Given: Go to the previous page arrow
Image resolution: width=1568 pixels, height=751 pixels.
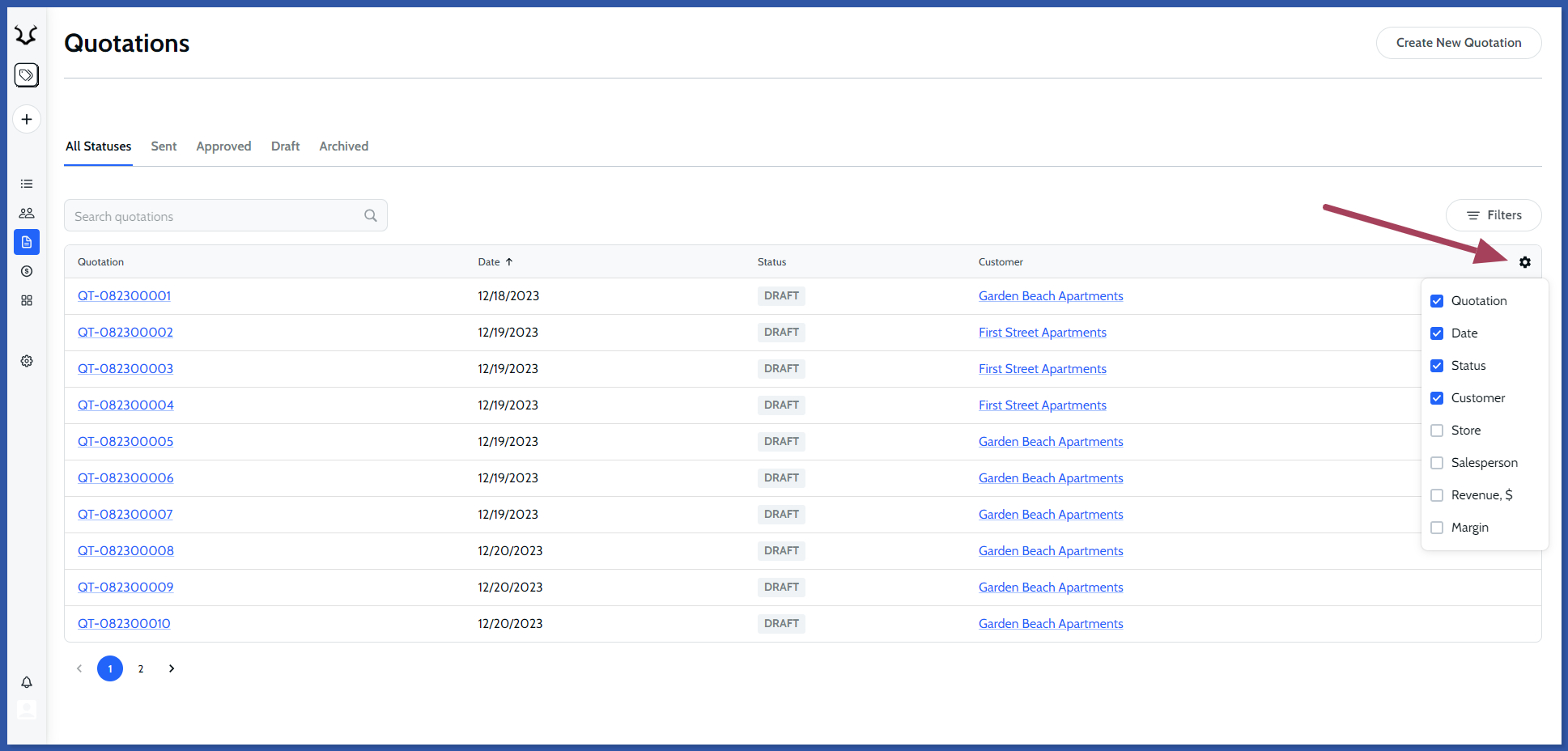Looking at the screenshot, I should pos(79,668).
